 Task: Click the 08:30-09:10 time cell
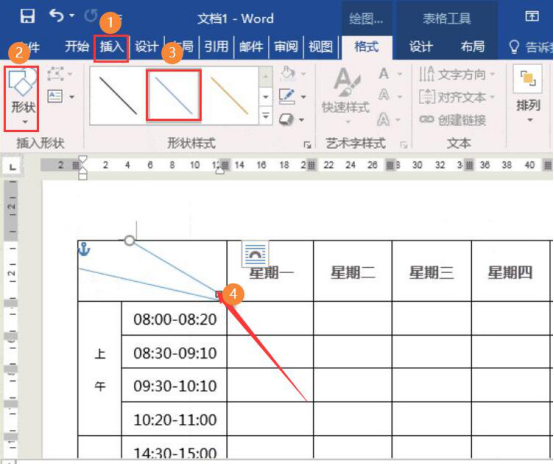175,352
